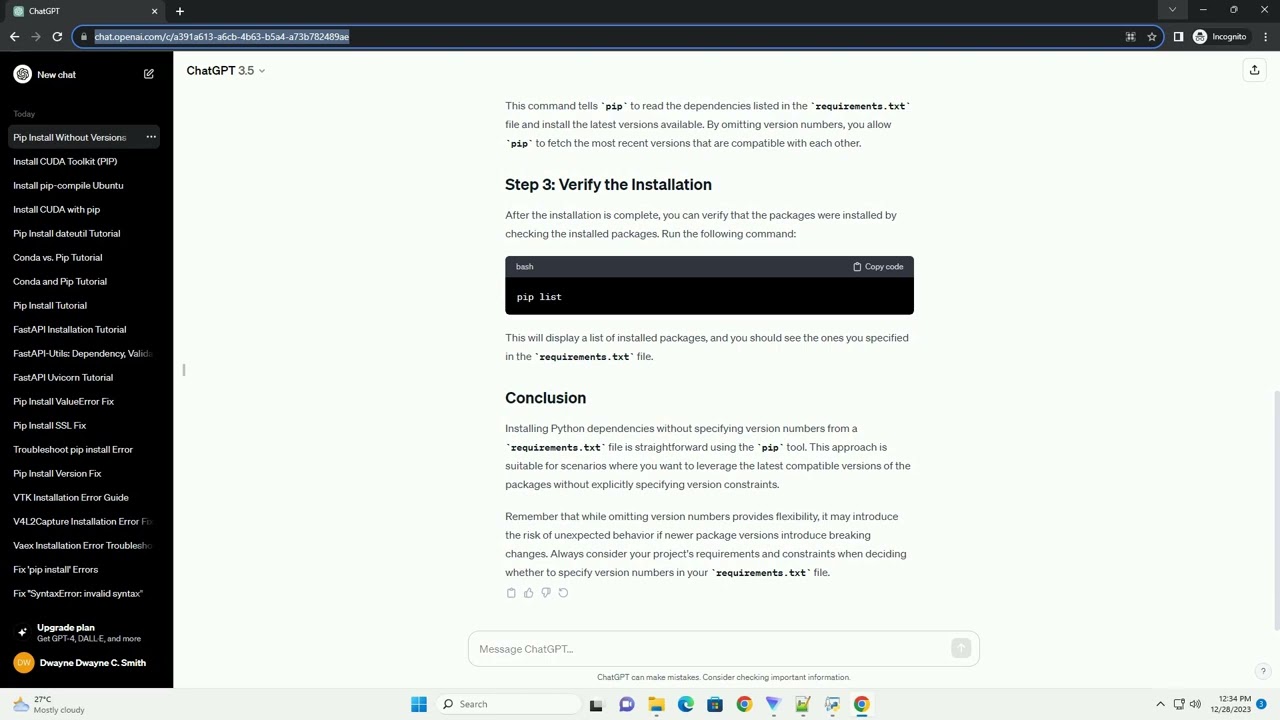Open the Pip Install SSL Fix chat
This screenshot has height=720, width=1280.
pyautogui.click(x=50, y=425)
